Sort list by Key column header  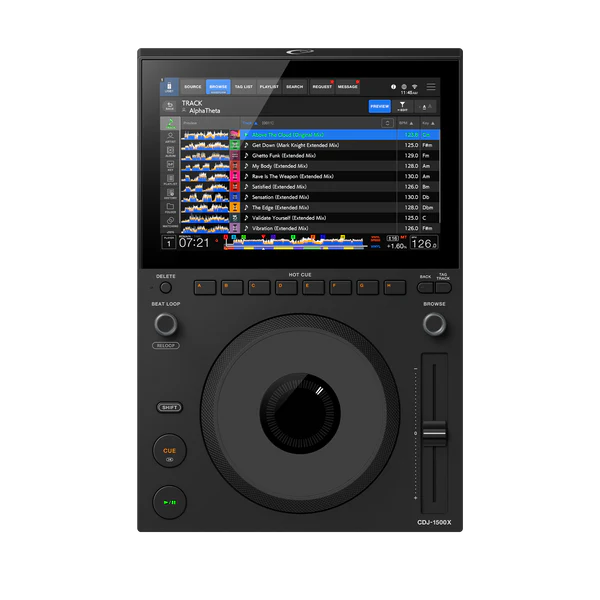pos(428,123)
